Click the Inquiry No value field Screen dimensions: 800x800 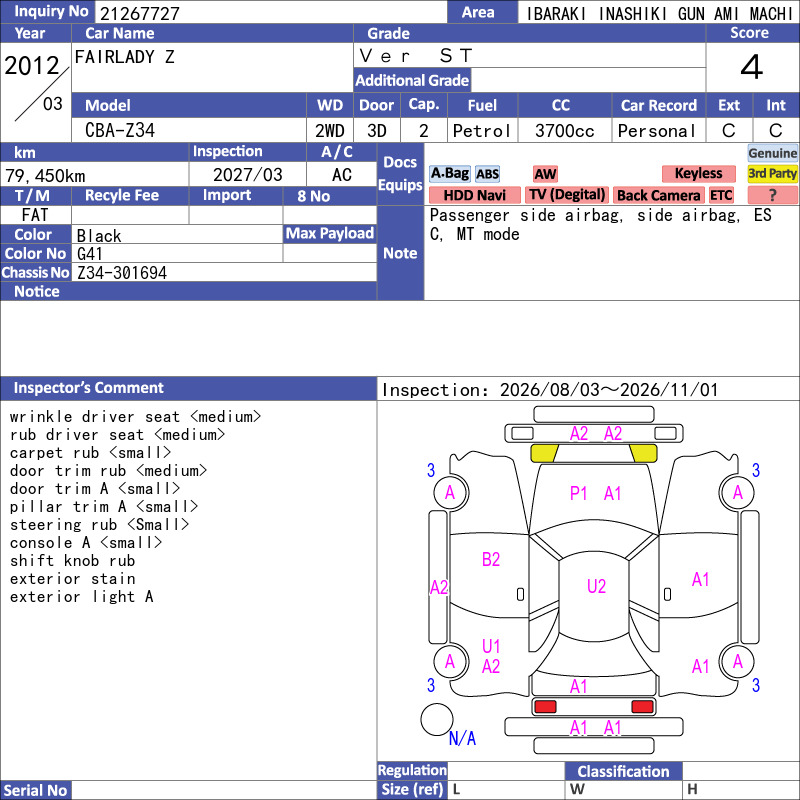[x=271, y=12]
